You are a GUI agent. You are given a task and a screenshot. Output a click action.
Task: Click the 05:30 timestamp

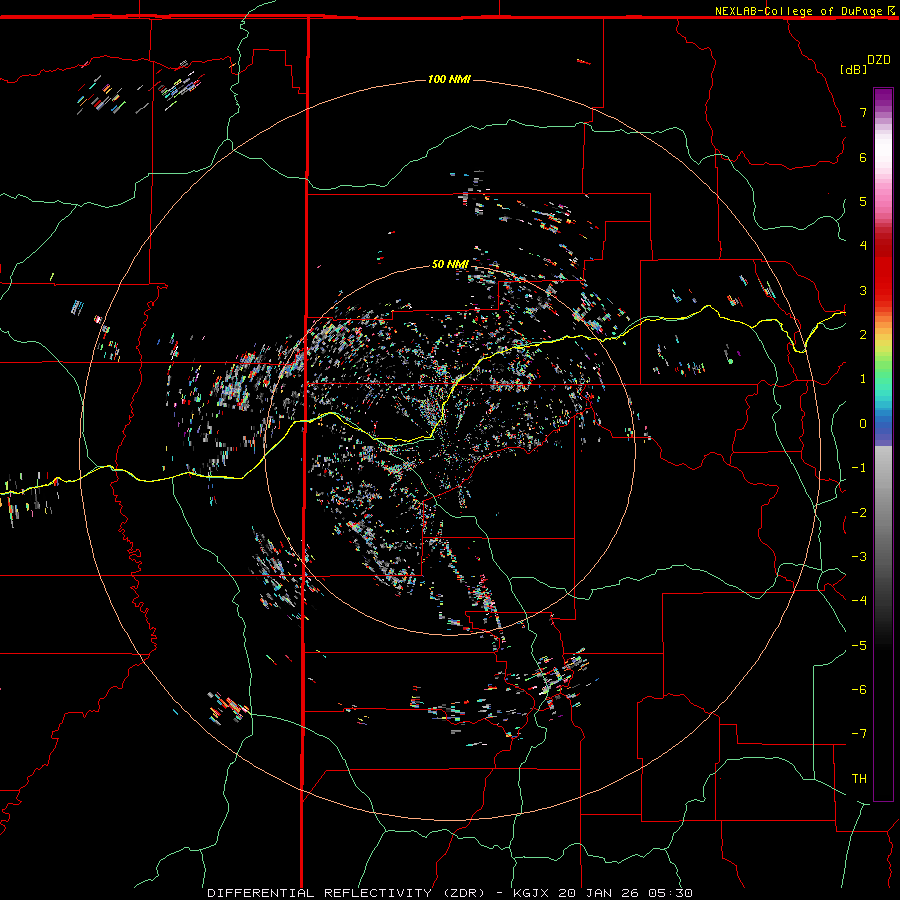pyautogui.click(x=670, y=893)
